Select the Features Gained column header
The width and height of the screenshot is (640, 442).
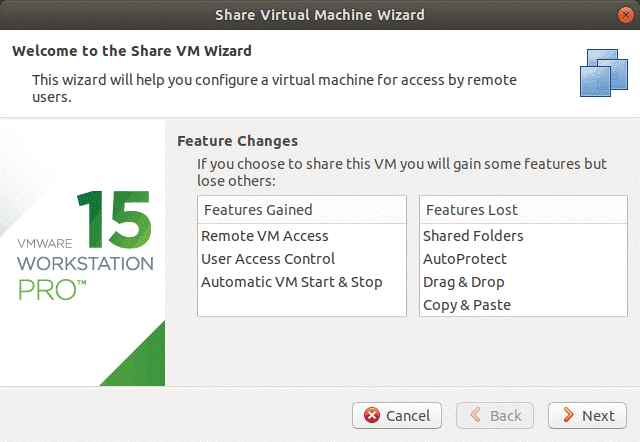point(258,210)
